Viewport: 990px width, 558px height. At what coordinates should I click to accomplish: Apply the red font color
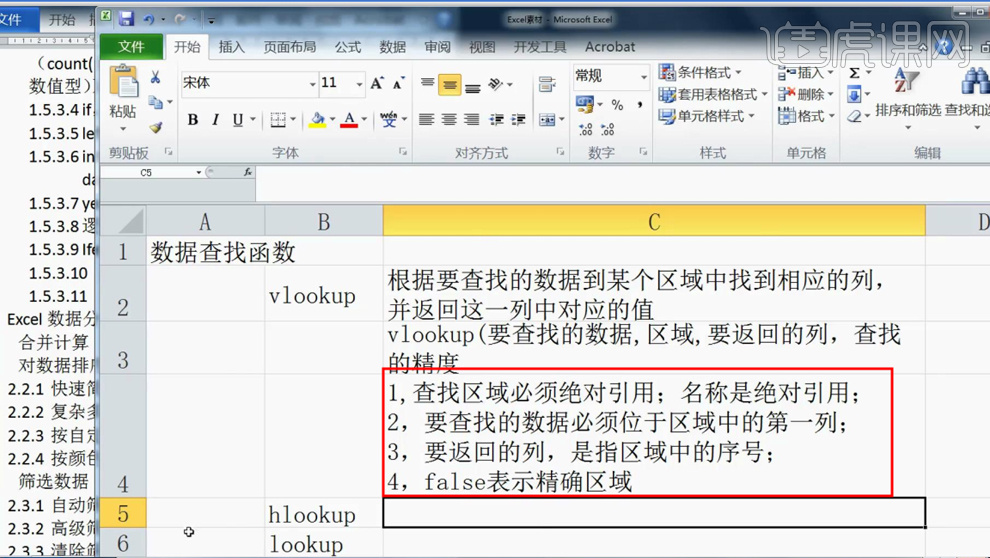tap(349, 119)
